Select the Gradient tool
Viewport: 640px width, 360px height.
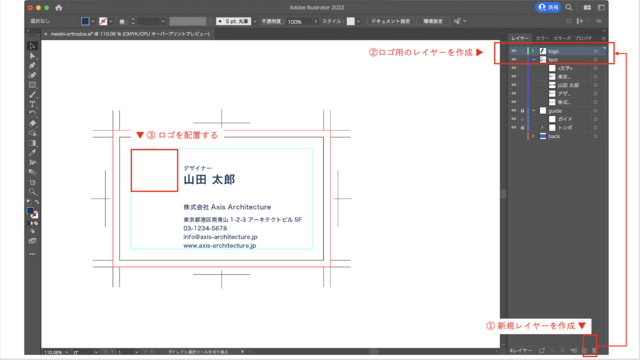pos(32,143)
